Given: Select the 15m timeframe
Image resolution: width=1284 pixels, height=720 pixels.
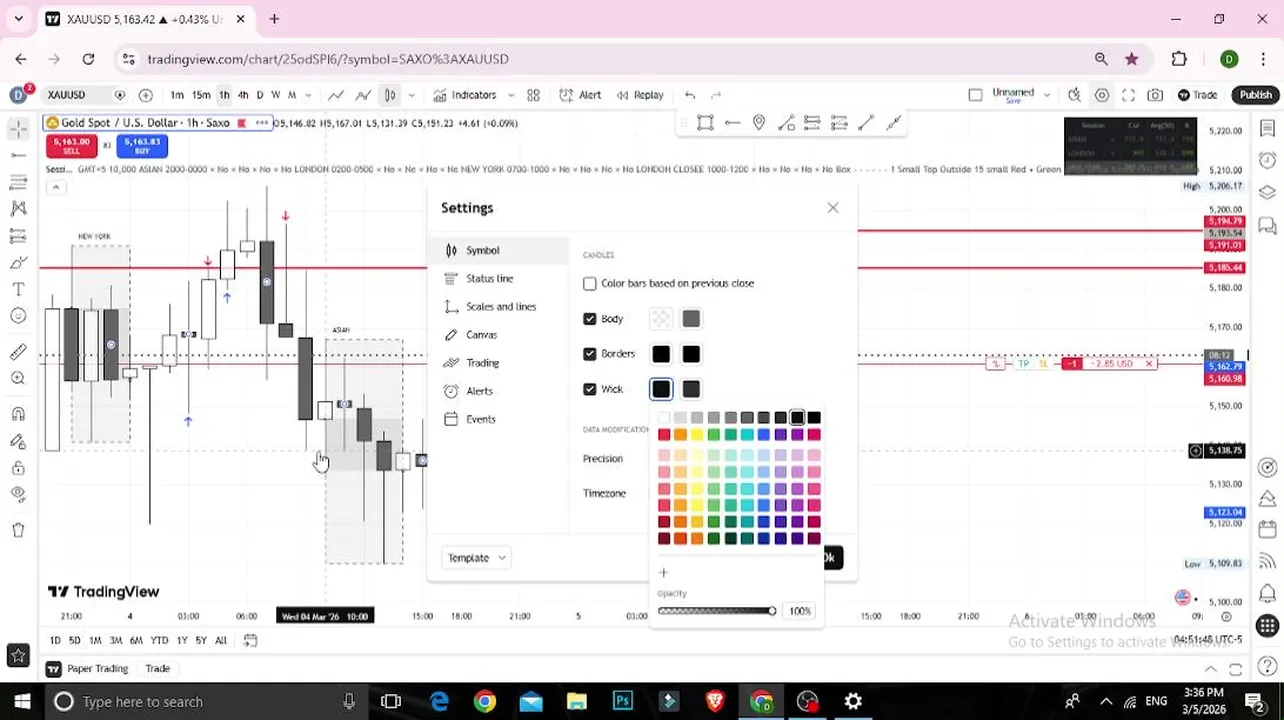Looking at the screenshot, I should pos(201,95).
